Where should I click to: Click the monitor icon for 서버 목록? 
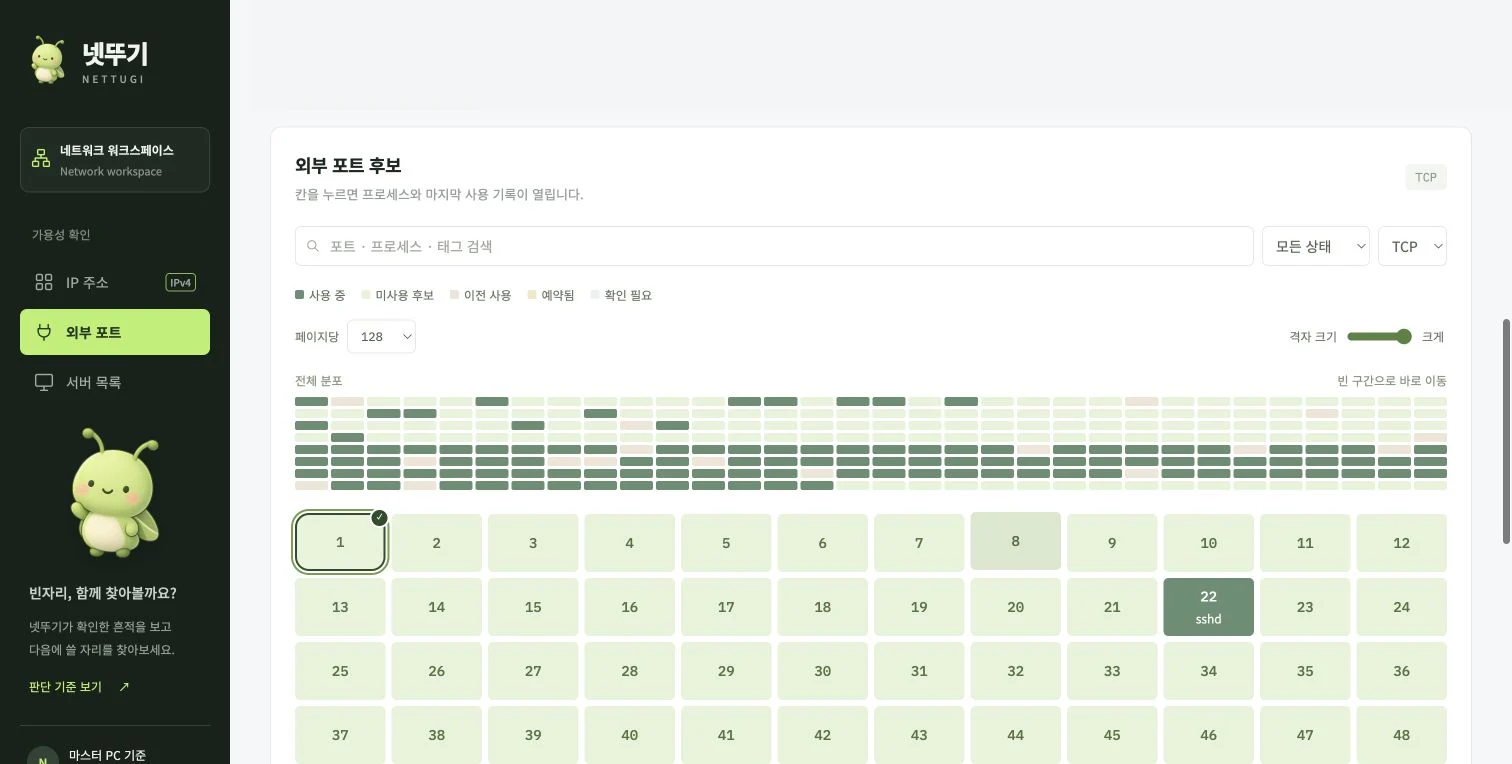44,382
